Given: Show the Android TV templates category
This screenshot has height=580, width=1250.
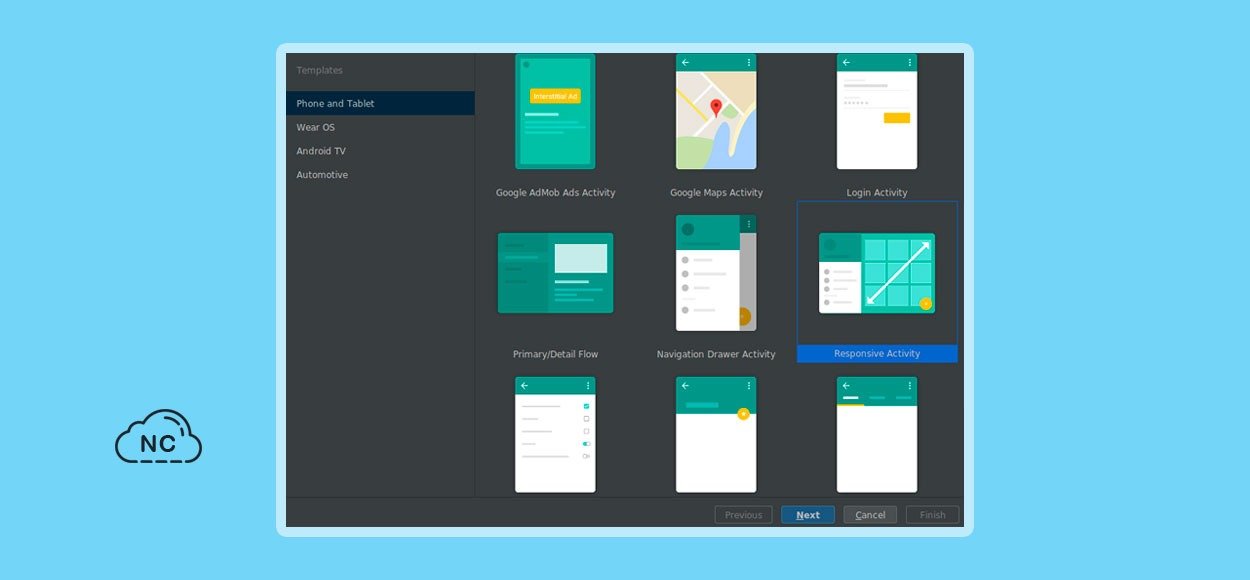Looking at the screenshot, I should point(380,151).
